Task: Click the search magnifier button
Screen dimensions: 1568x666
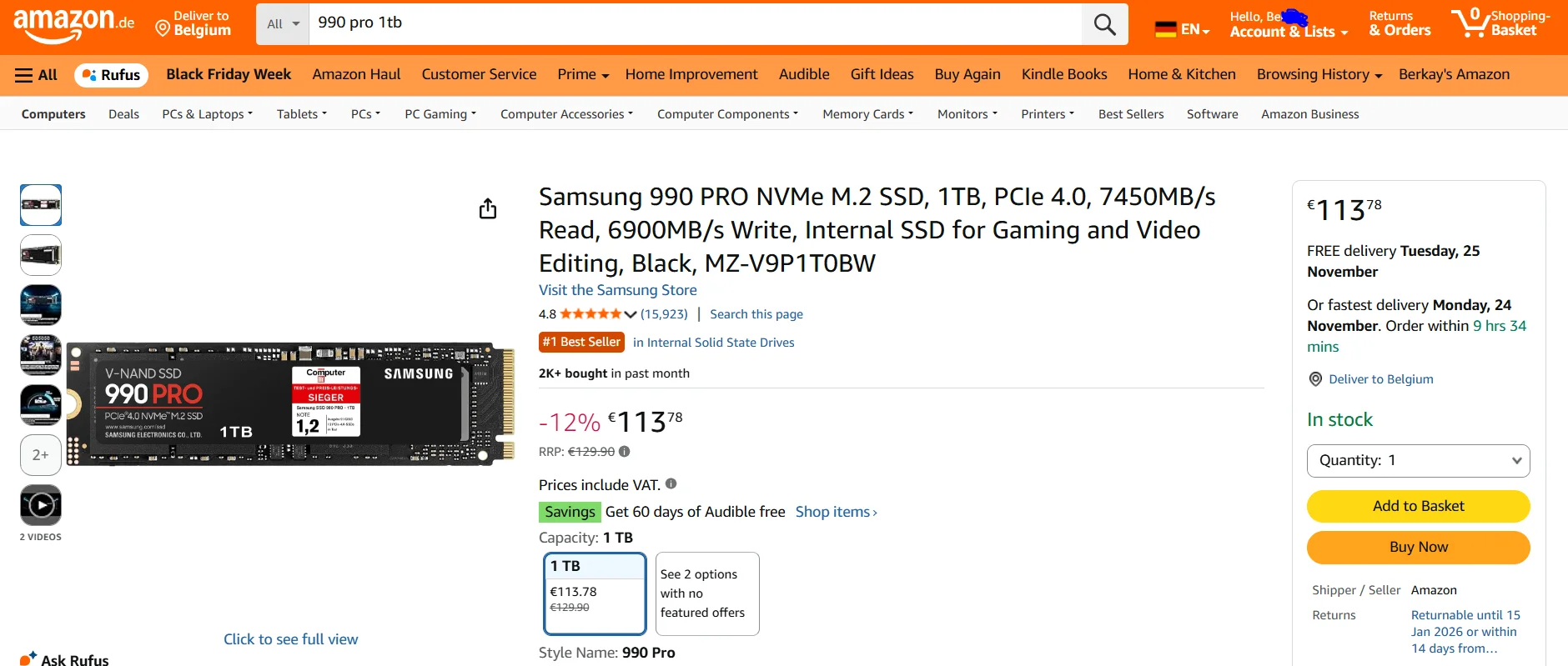Action: coord(1104,24)
